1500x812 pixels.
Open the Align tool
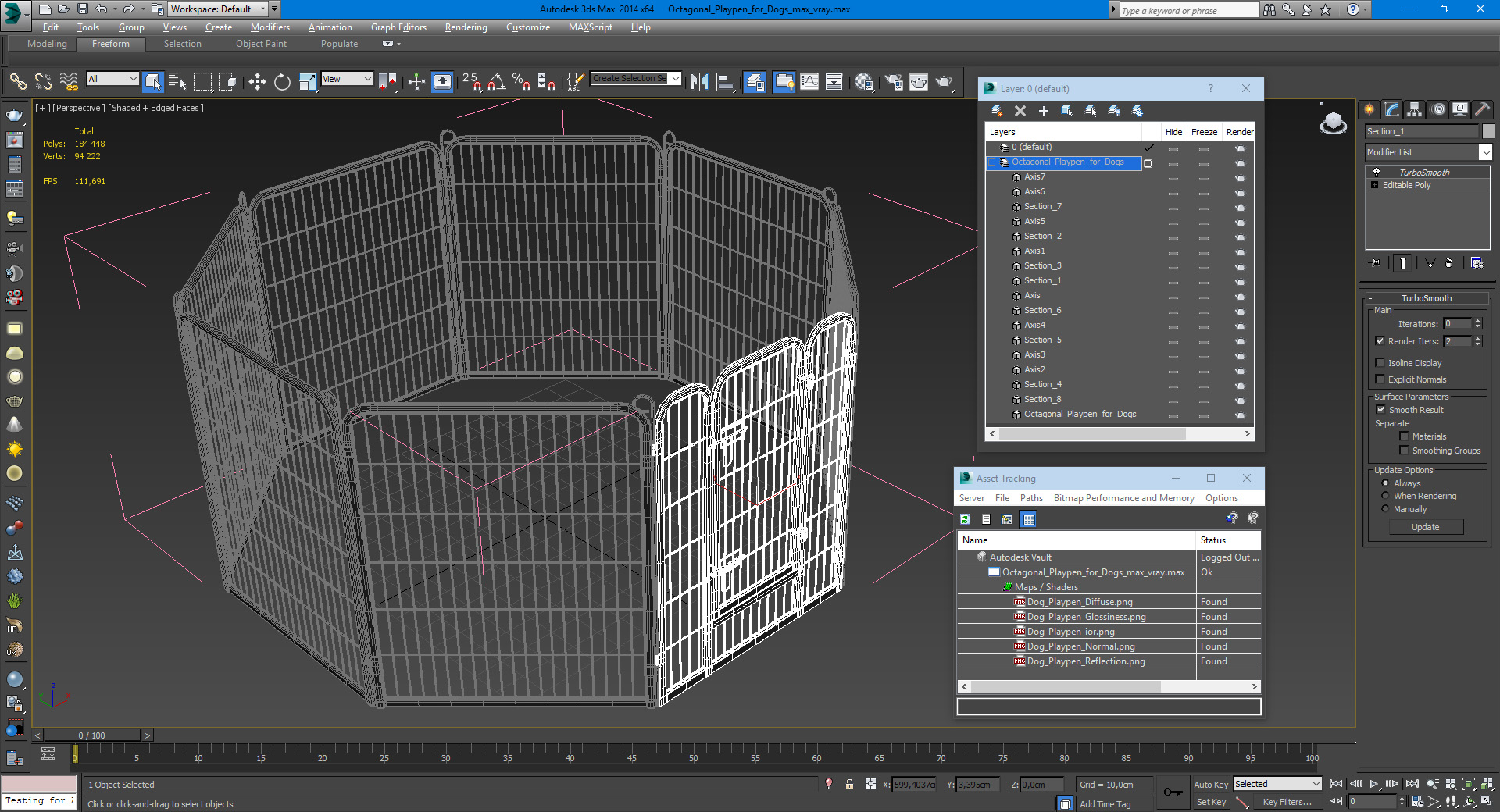725,81
